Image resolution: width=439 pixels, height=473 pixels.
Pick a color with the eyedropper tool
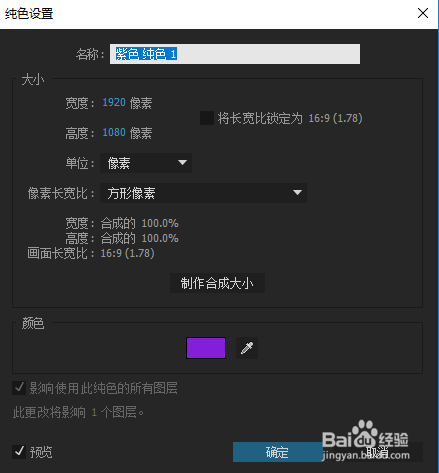[x=247, y=348]
